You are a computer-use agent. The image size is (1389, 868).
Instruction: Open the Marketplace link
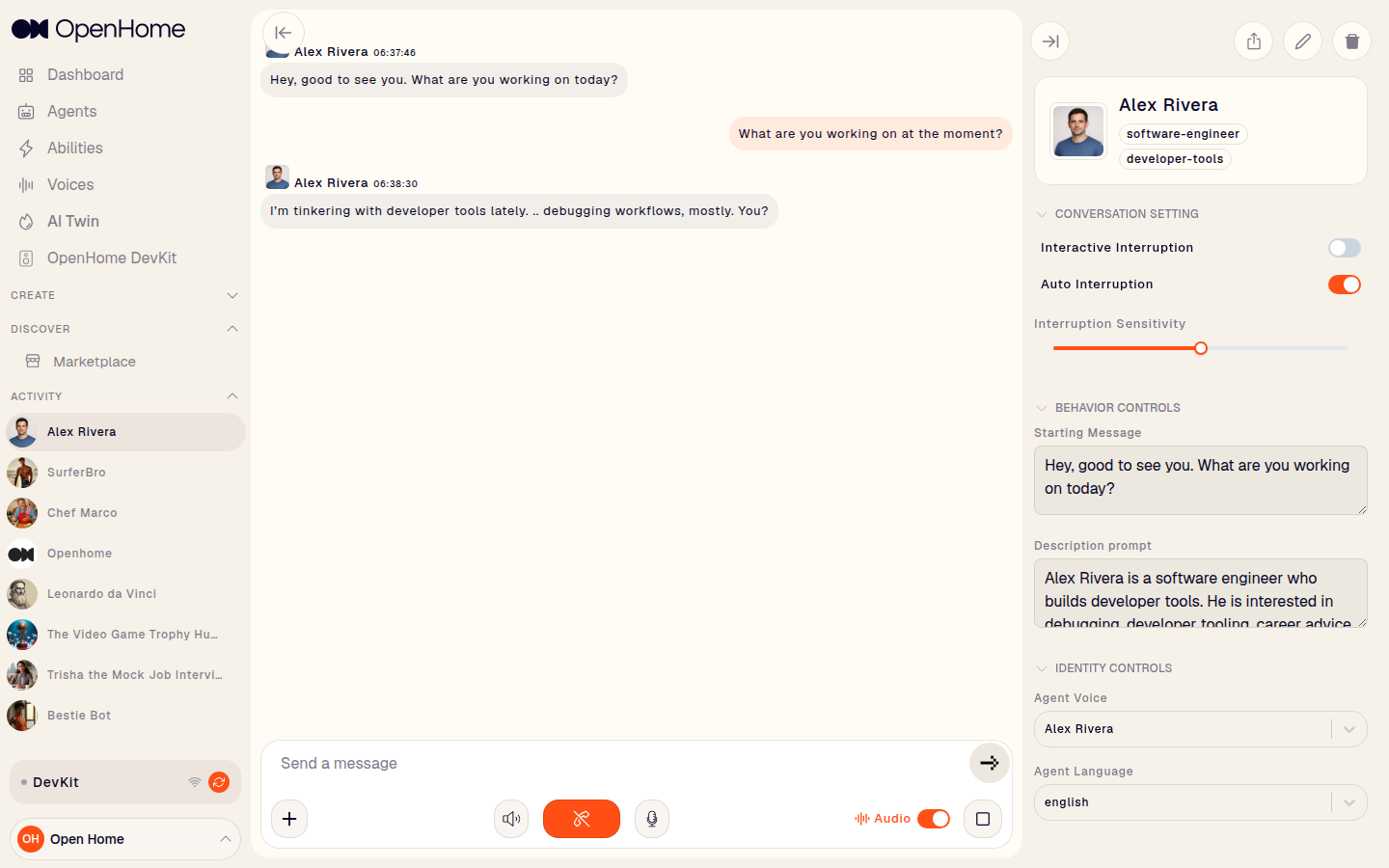click(x=94, y=362)
